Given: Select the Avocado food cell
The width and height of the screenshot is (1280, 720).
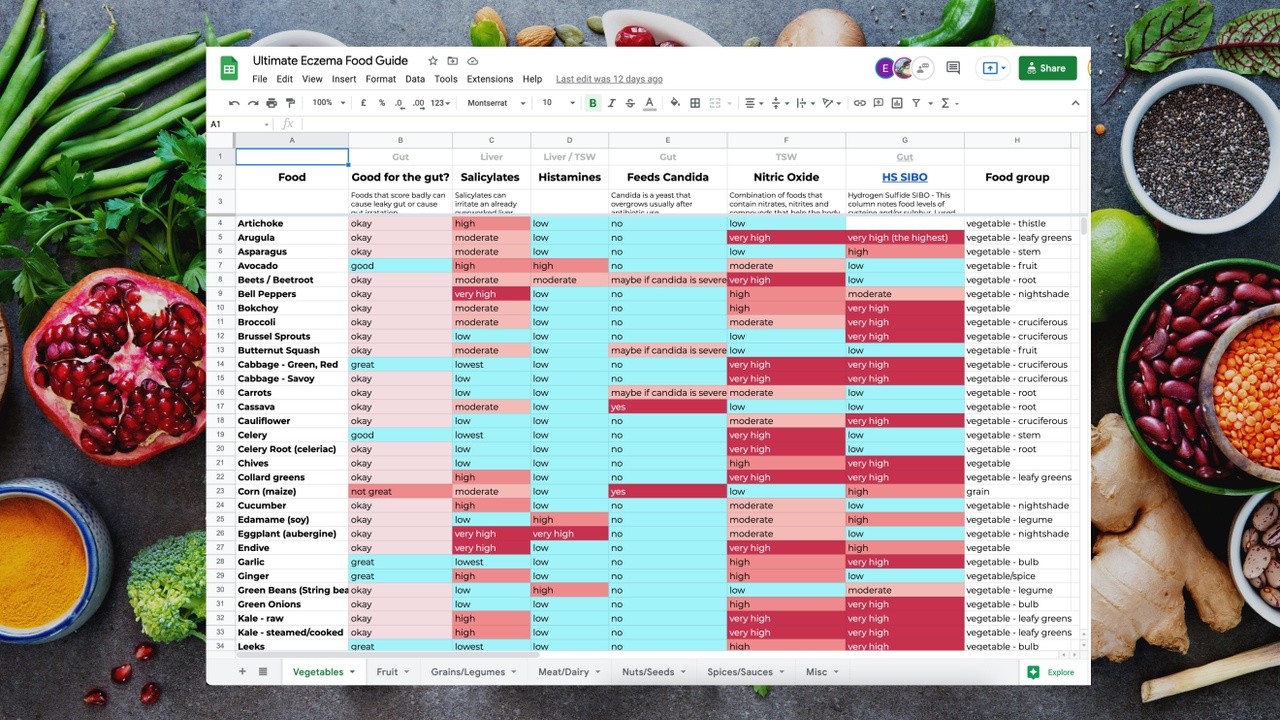Looking at the screenshot, I should coord(292,266).
